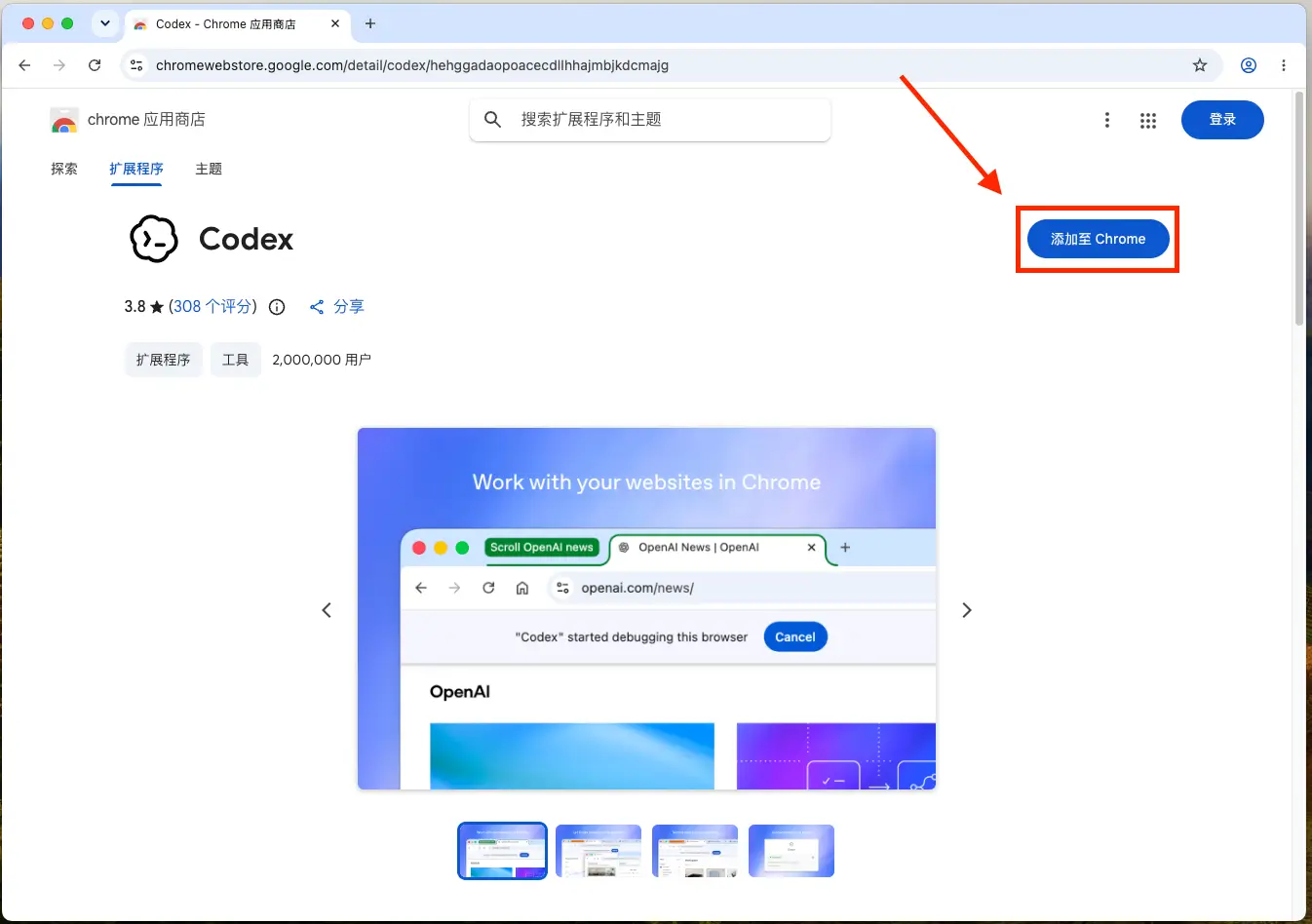This screenshot has width=1312, height=924.
Task: Show previous screenshot with left chevron
Action: coord(327,610)
